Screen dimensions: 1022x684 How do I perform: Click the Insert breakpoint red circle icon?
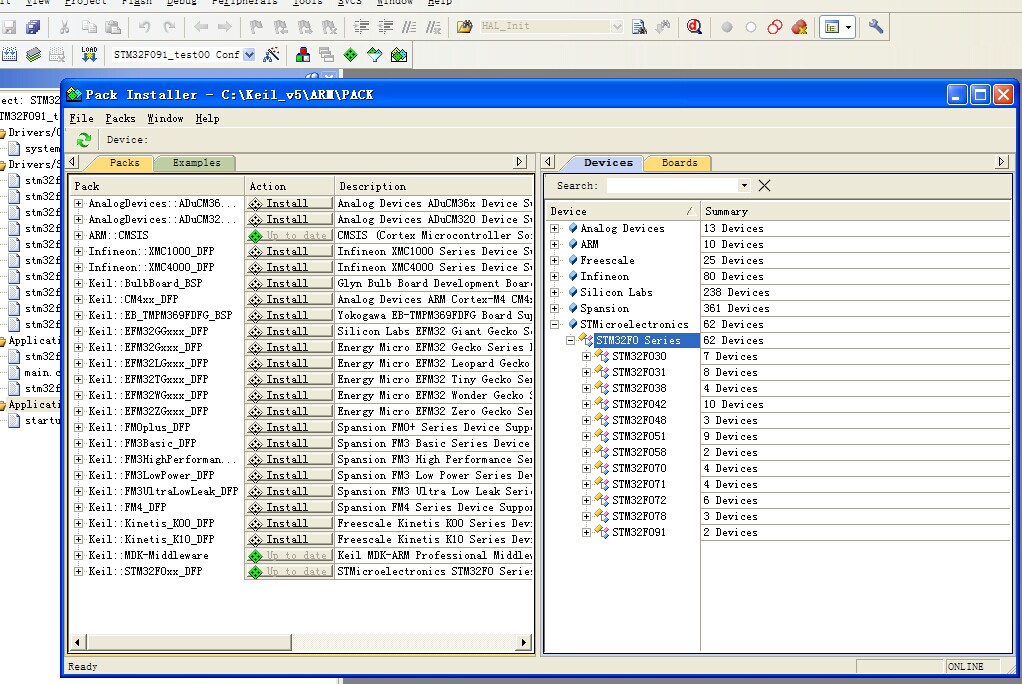pos(727,27)
